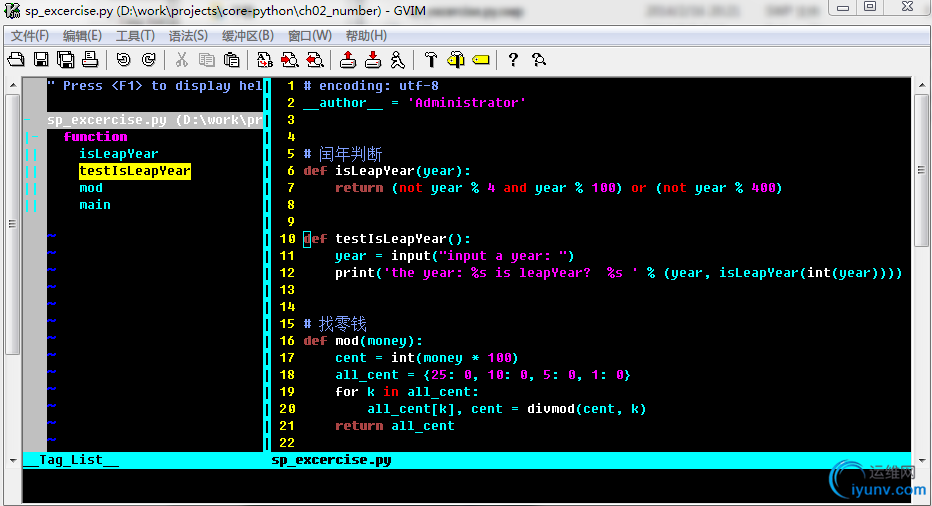Click the Find and Replace icon
The image size is (932, 506).
pyautogui.click(x=265, y=59)
